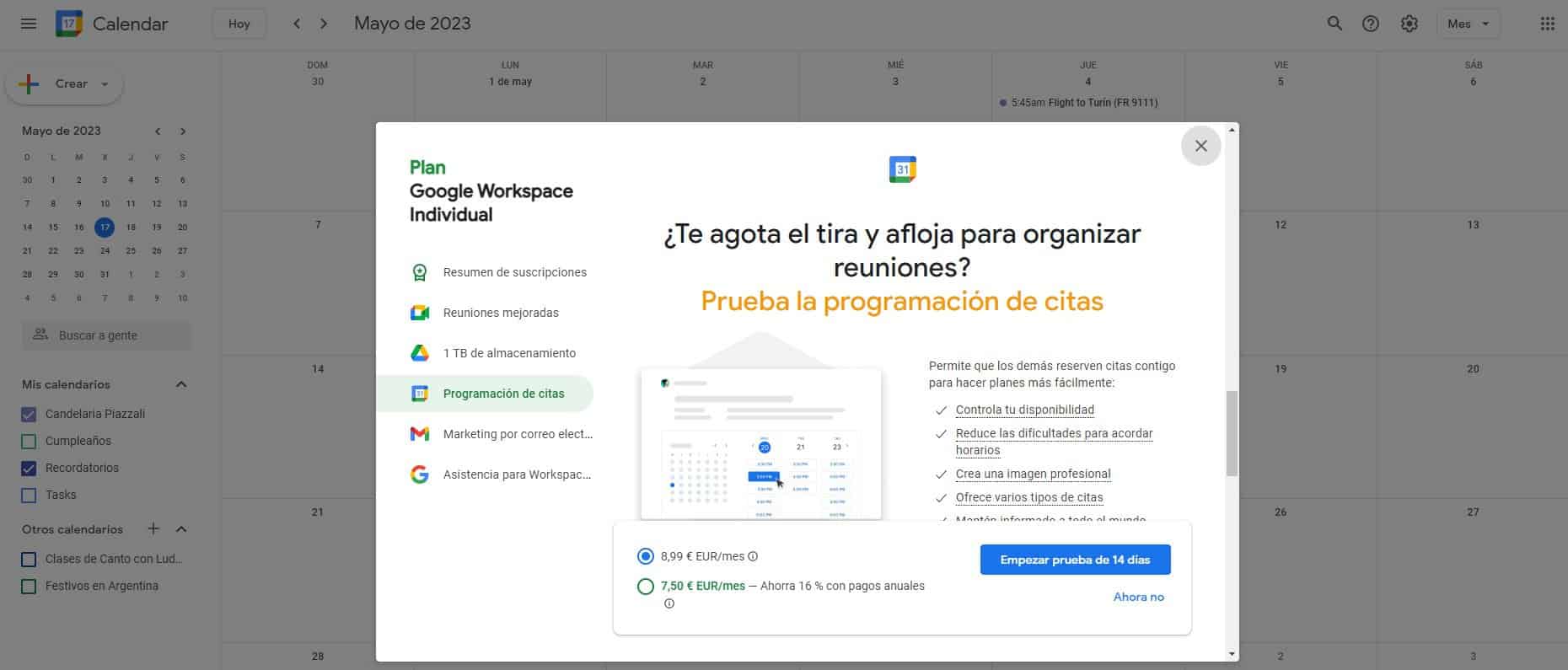Click appointment scheduling preview image
Image resolution: width=1568 pixels, height=670 pixels.
coord(760,442)
